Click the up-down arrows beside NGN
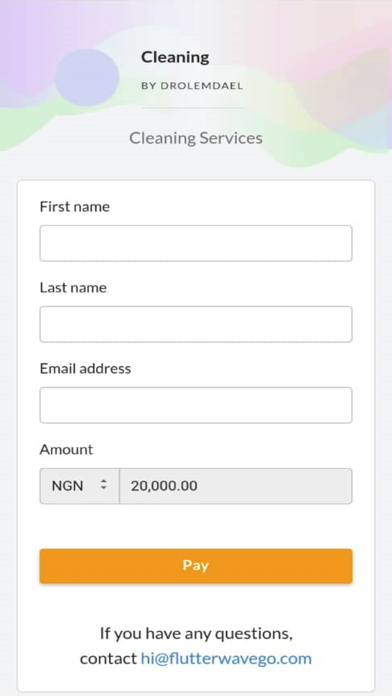 (x=103, y=486)
